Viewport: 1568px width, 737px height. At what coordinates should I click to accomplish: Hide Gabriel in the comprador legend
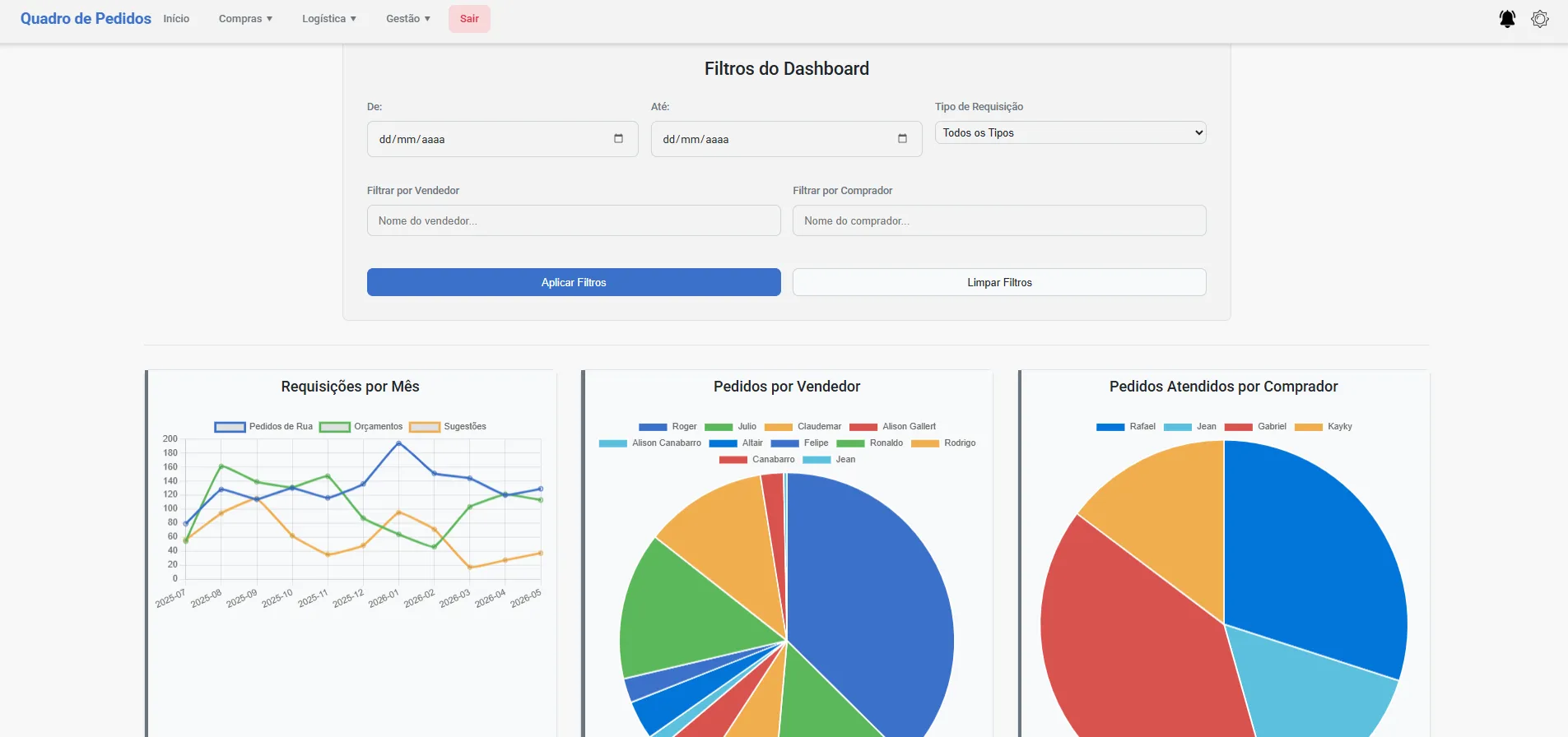[x=1255, y=427]
